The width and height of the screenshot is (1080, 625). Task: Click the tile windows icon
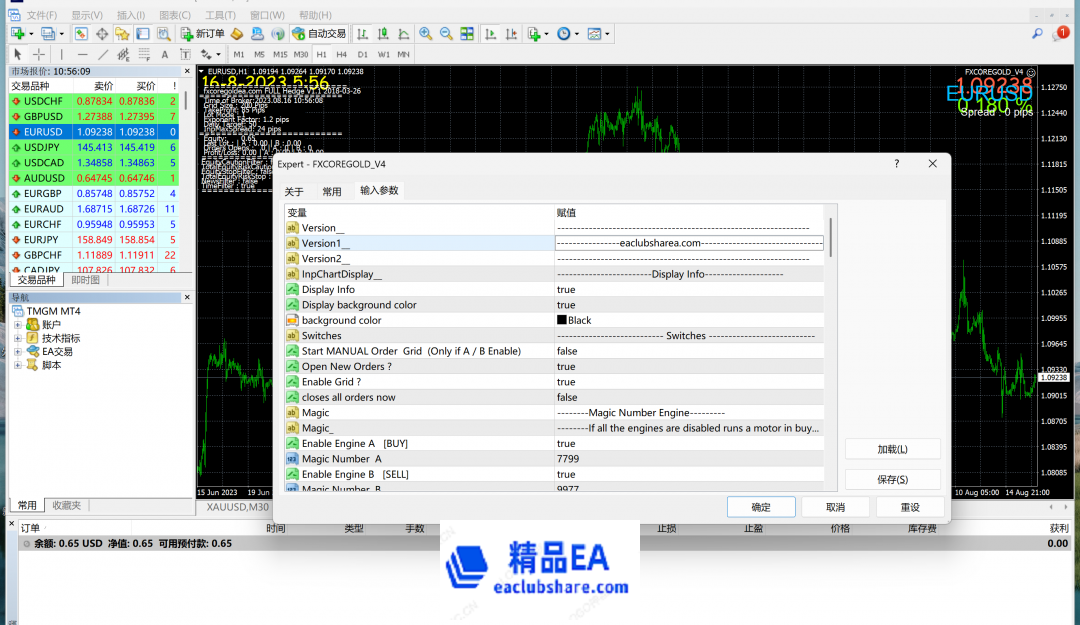[x=467, y=34]
